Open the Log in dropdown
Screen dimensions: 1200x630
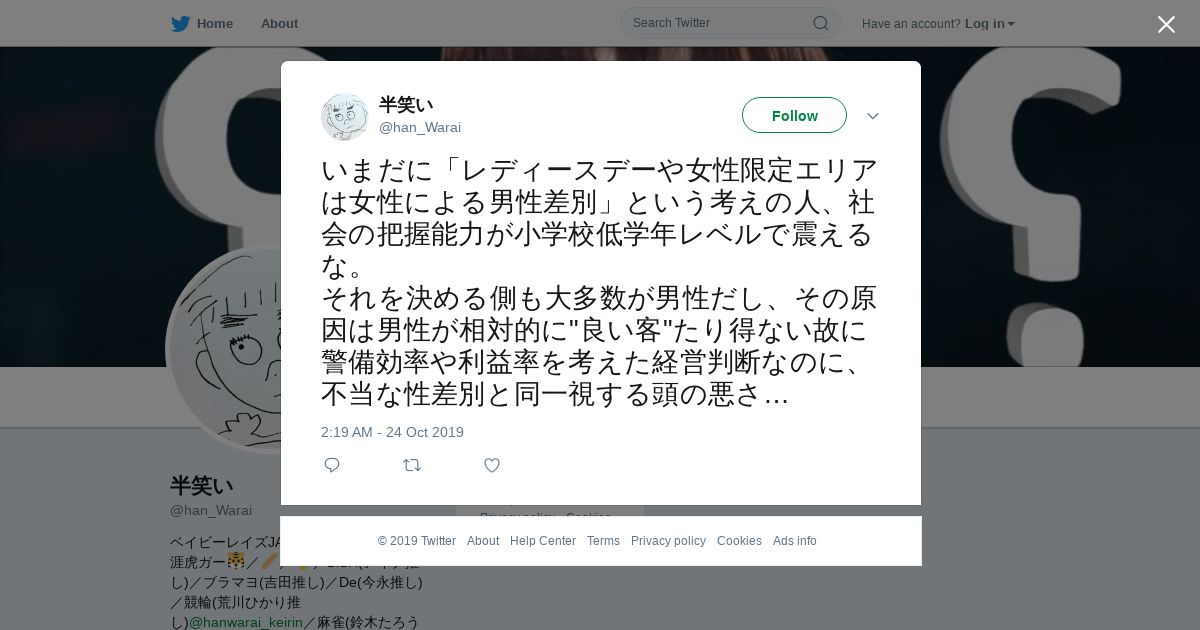point(989,23)
